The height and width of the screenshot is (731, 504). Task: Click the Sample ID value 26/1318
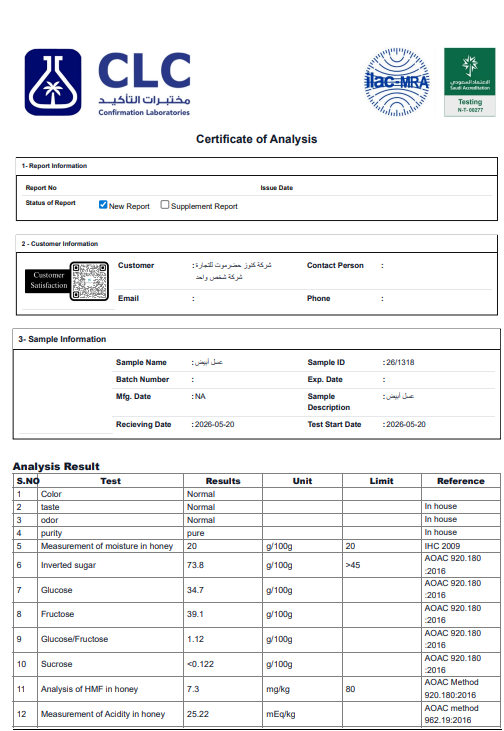tap(400, 362)
